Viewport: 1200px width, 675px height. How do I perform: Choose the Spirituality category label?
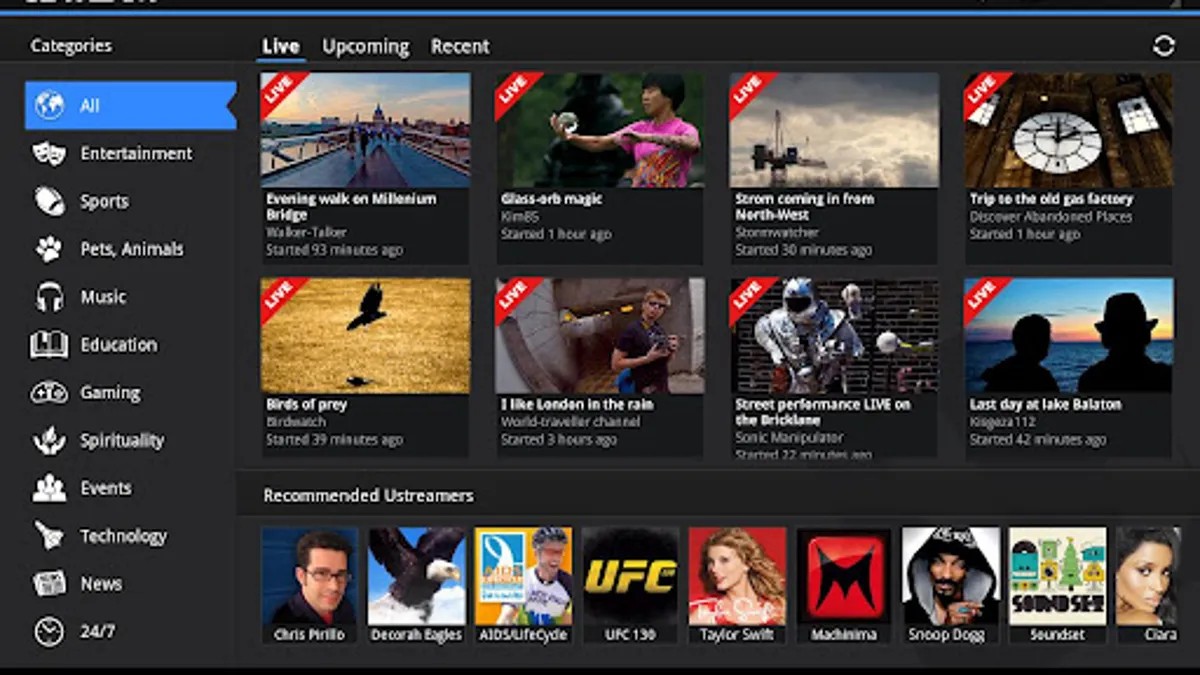[122, 441]
